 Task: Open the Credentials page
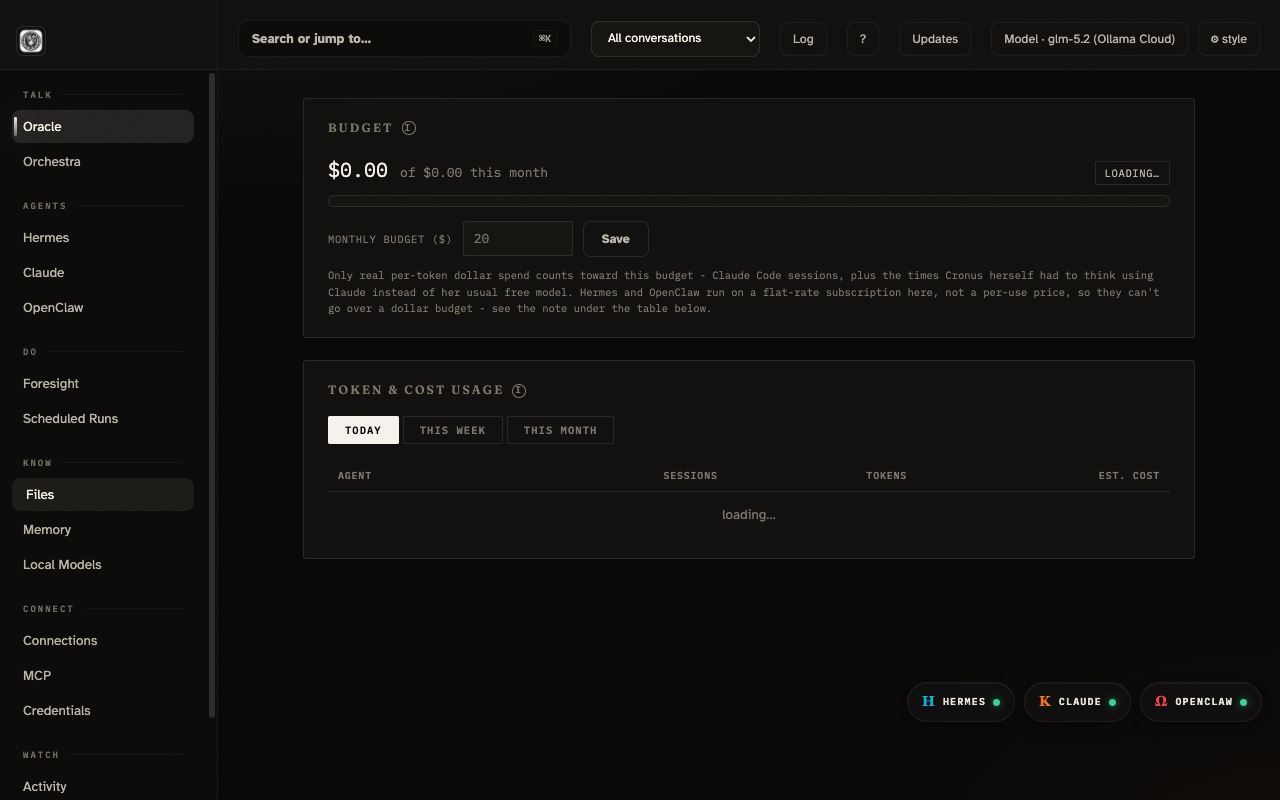tap(103, 710)
